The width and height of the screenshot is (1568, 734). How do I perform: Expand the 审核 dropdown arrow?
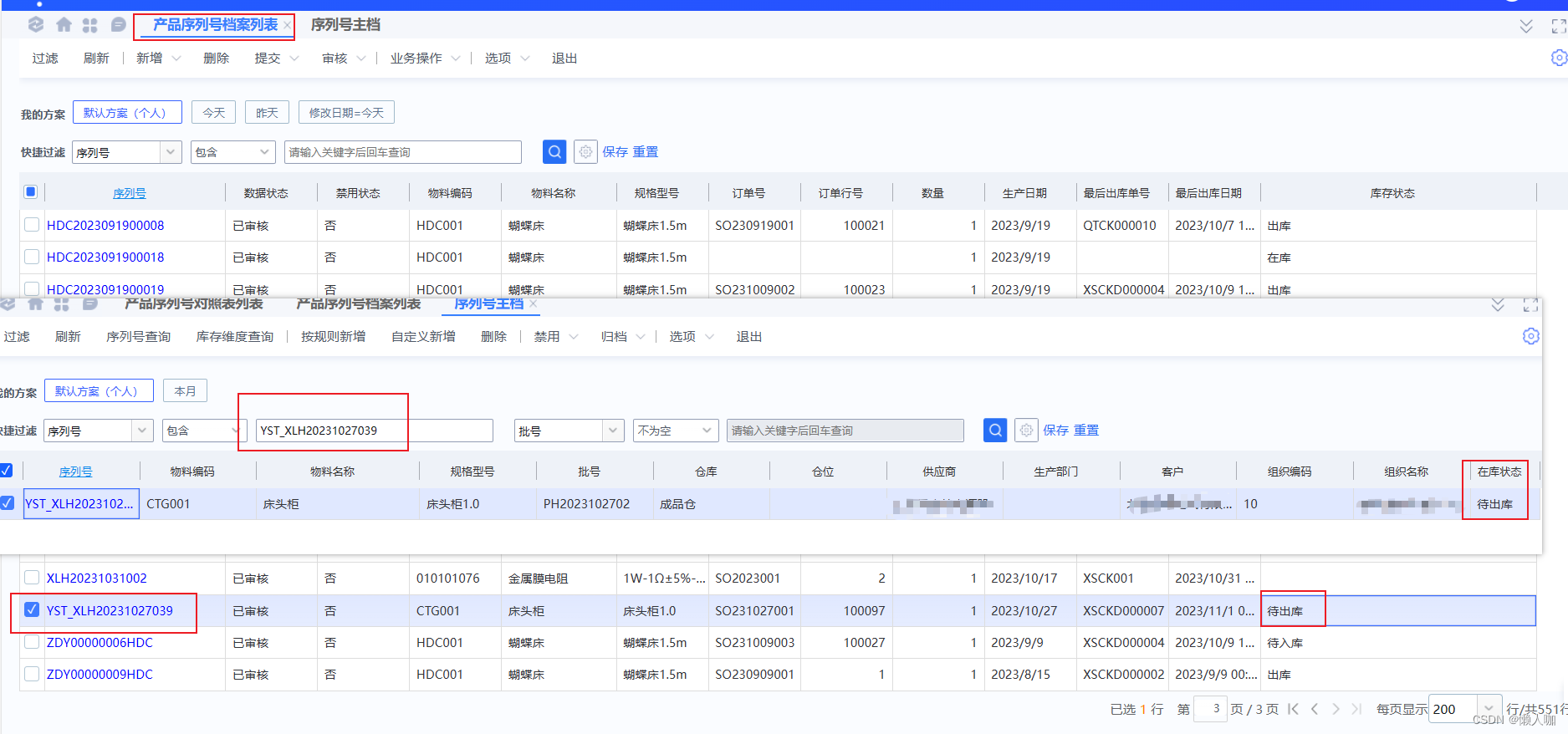click(361, 59)
